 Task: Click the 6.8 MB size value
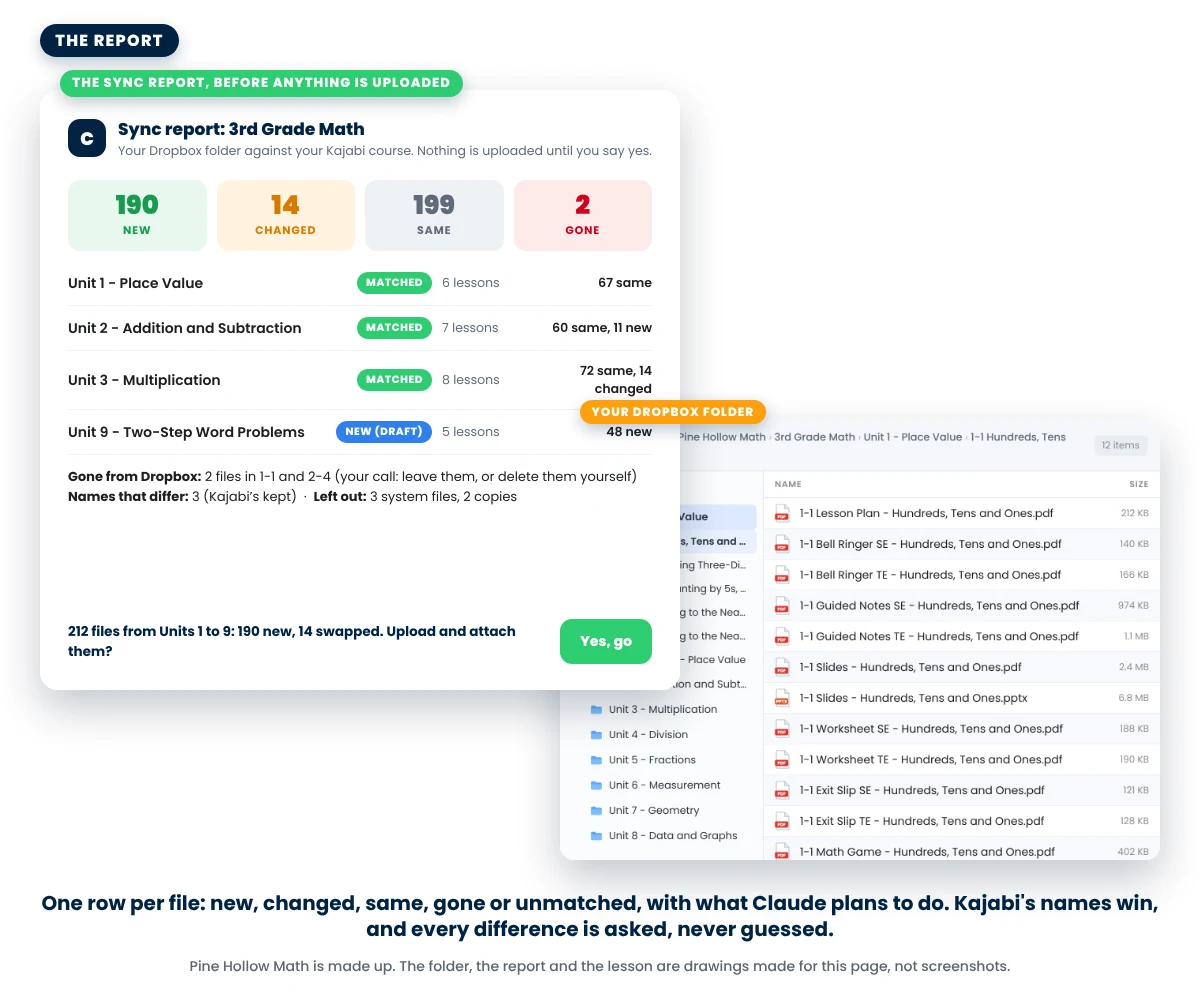1134,698
